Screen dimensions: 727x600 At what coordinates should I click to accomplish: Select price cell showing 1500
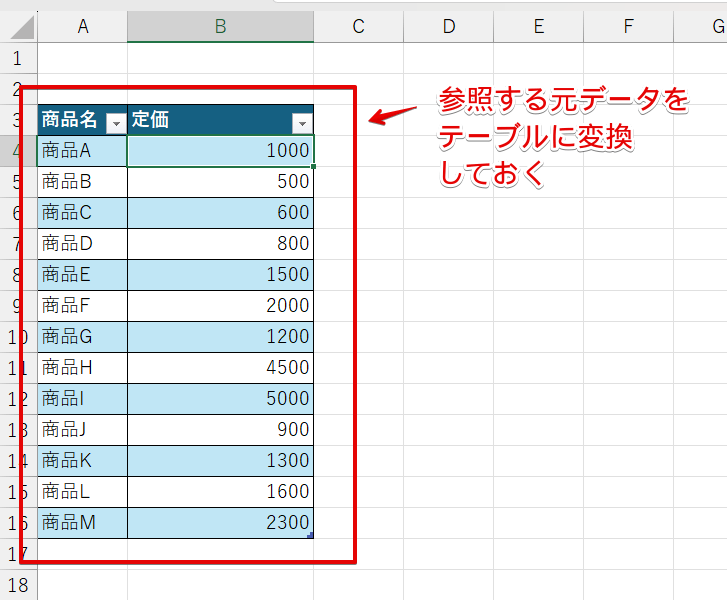pyautogui.click(x=221, y=275)
